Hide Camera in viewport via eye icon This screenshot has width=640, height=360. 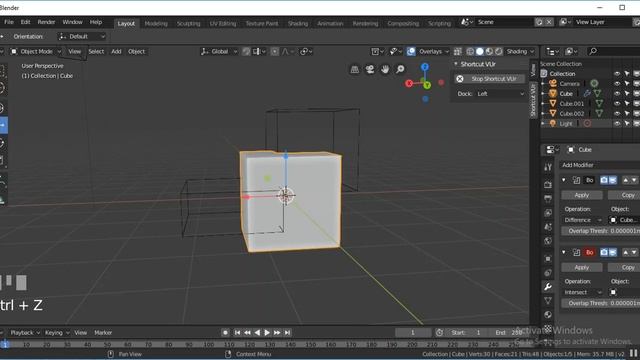pos(617,84)
